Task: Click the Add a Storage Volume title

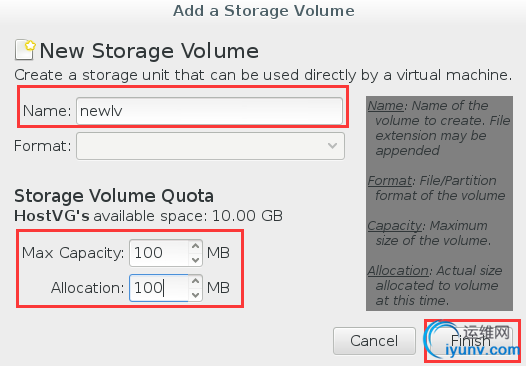Action: tap(264, 11)
